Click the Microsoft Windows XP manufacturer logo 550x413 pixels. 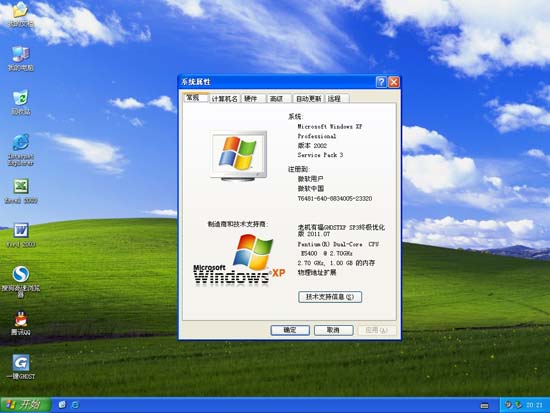click(239, 260)
